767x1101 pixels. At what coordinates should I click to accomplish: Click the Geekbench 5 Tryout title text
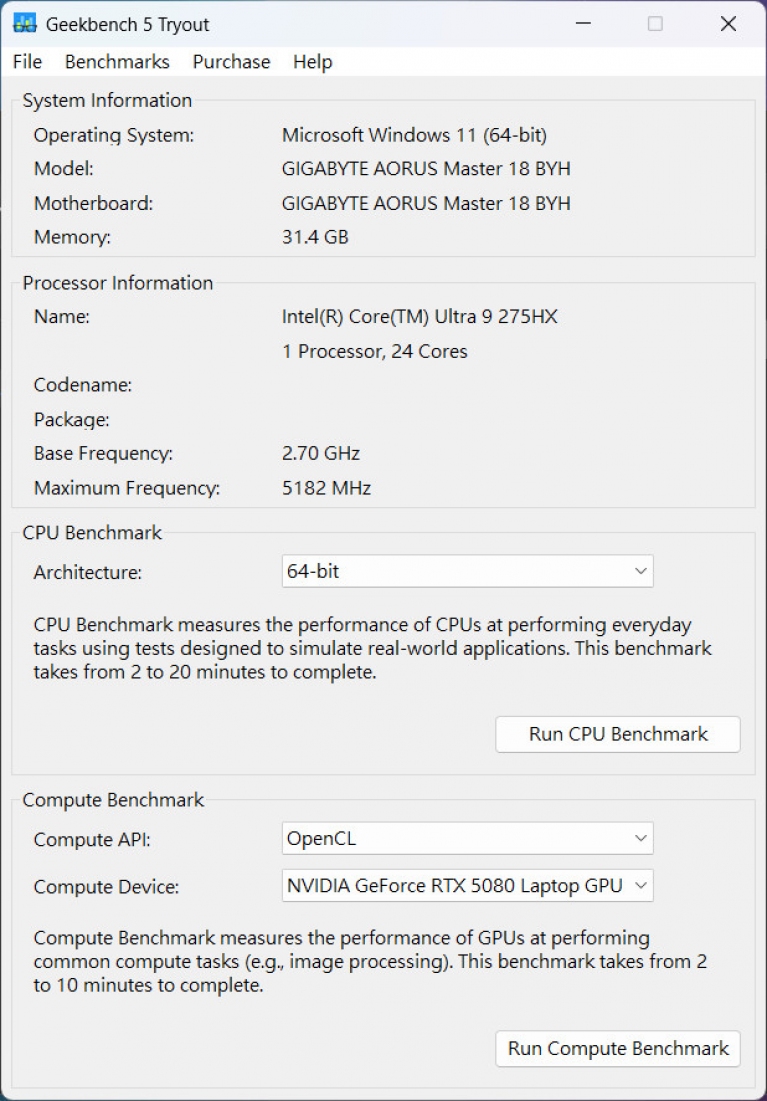point(128,25)
